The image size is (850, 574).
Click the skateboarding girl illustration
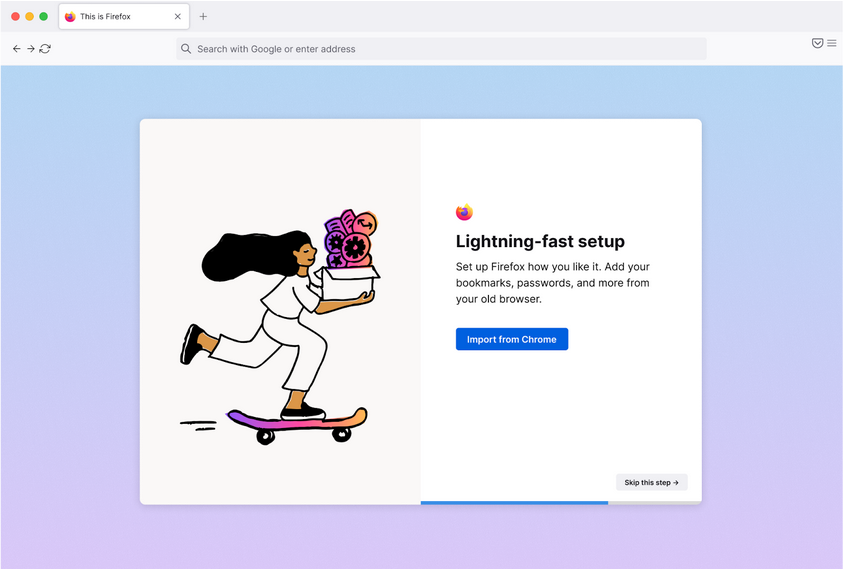[x=280, y=327]
